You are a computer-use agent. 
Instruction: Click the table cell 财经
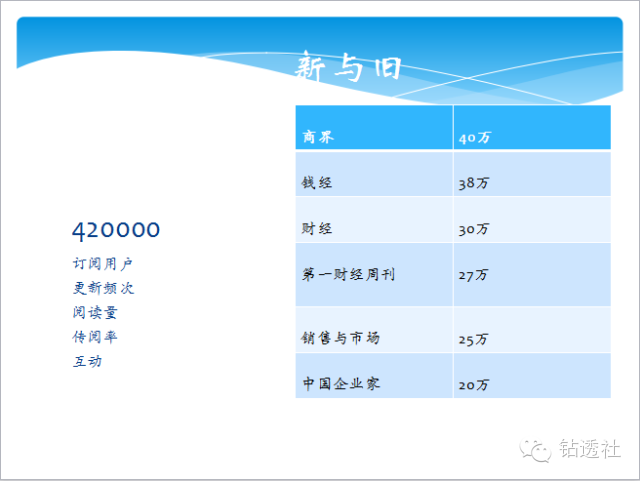(x=374, y=220)
